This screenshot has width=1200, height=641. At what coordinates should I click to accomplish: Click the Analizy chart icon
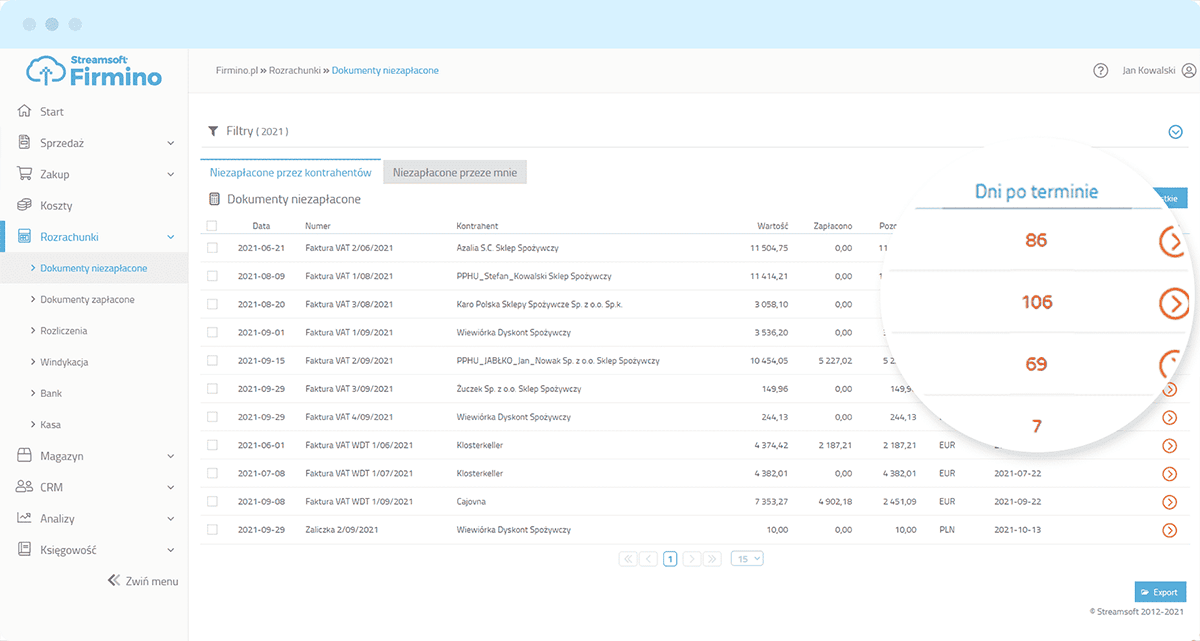pos(25,518)
